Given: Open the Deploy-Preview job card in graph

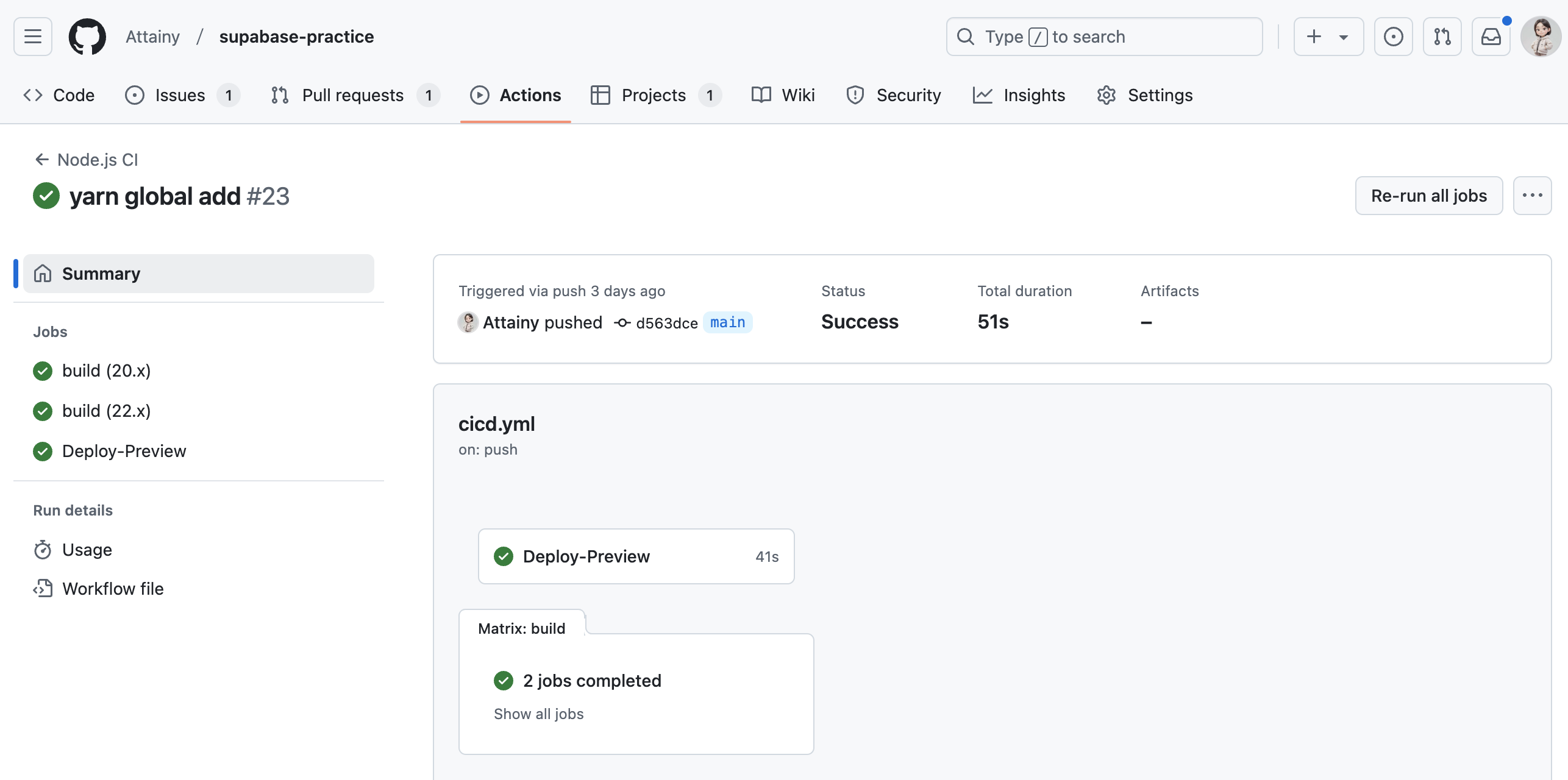Looking at the screenshot, I should pos(636,556).
